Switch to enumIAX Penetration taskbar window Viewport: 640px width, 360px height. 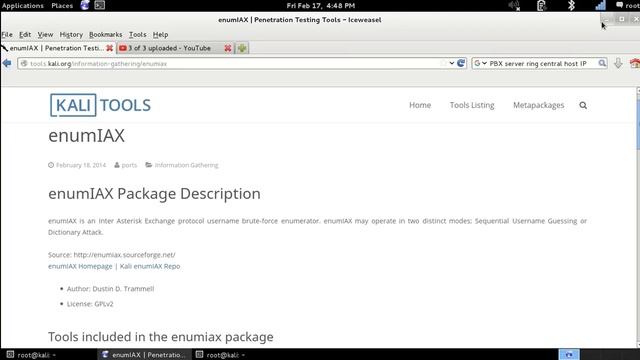pos(144,355)
